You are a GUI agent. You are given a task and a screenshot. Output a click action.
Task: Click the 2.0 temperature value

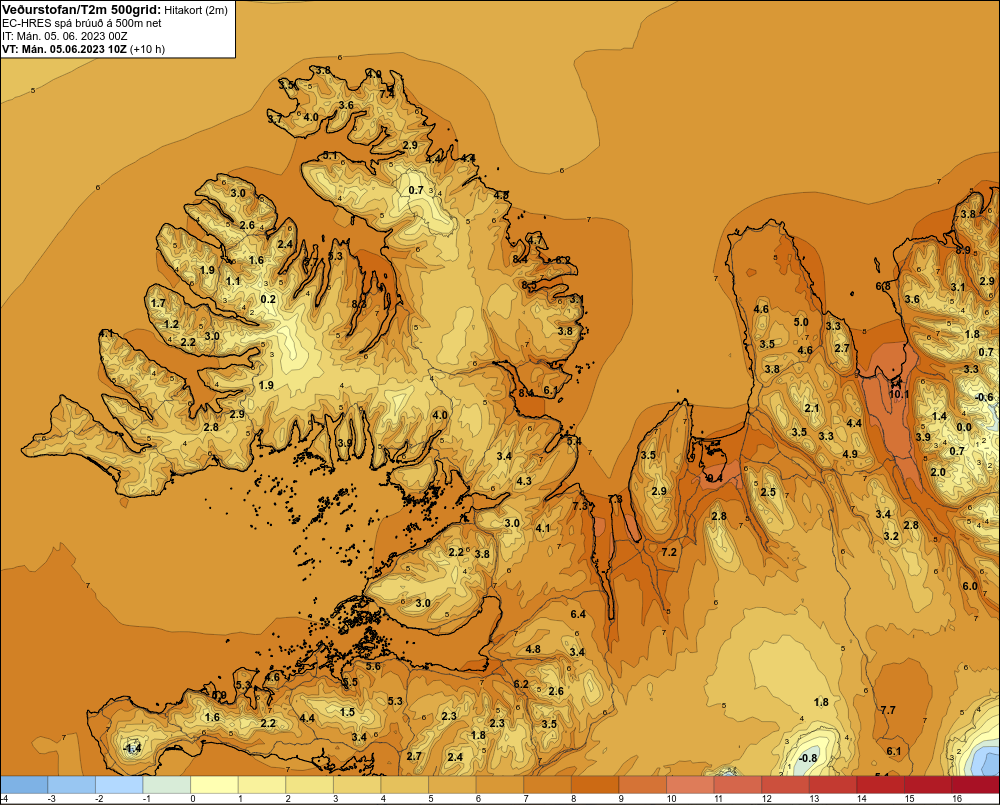click(x=938, y=472)
